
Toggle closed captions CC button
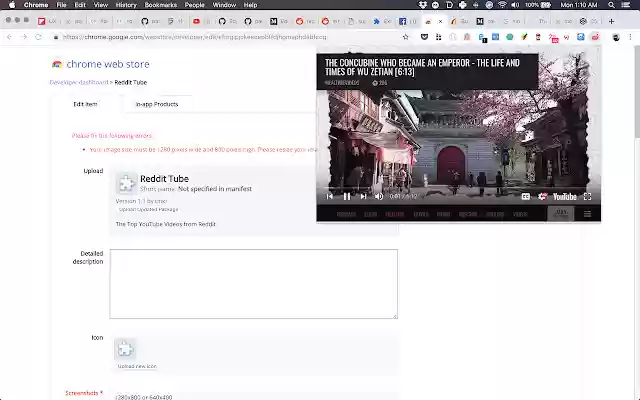[x=525, y=197]
